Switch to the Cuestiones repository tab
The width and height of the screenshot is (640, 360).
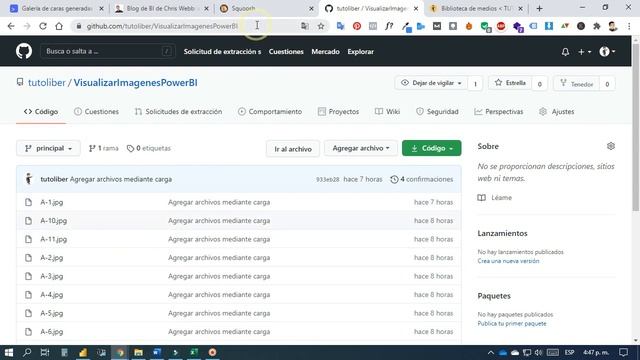click(x=96, y=111)
